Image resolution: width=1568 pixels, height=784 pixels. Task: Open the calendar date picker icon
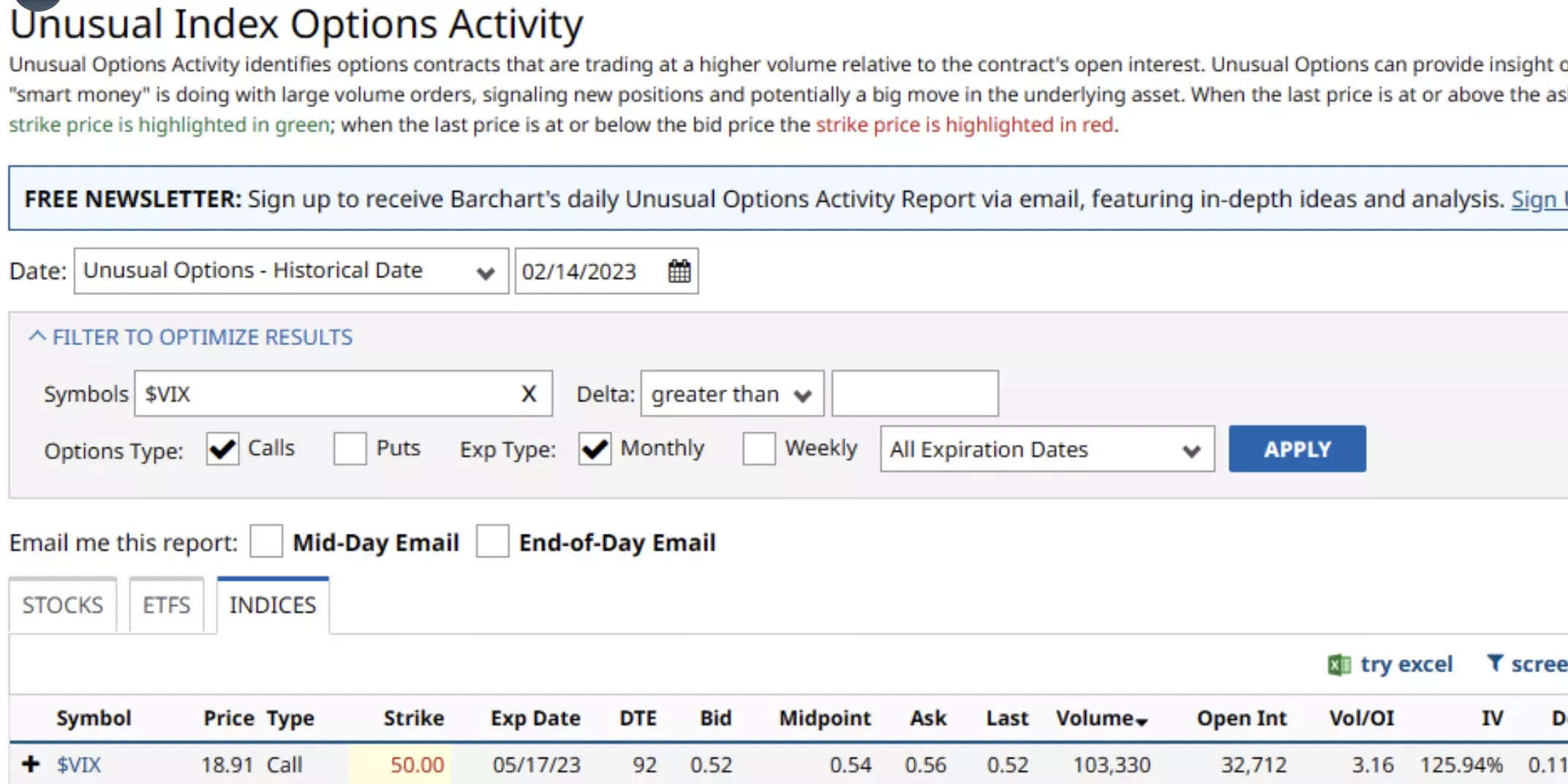(679, 271)
